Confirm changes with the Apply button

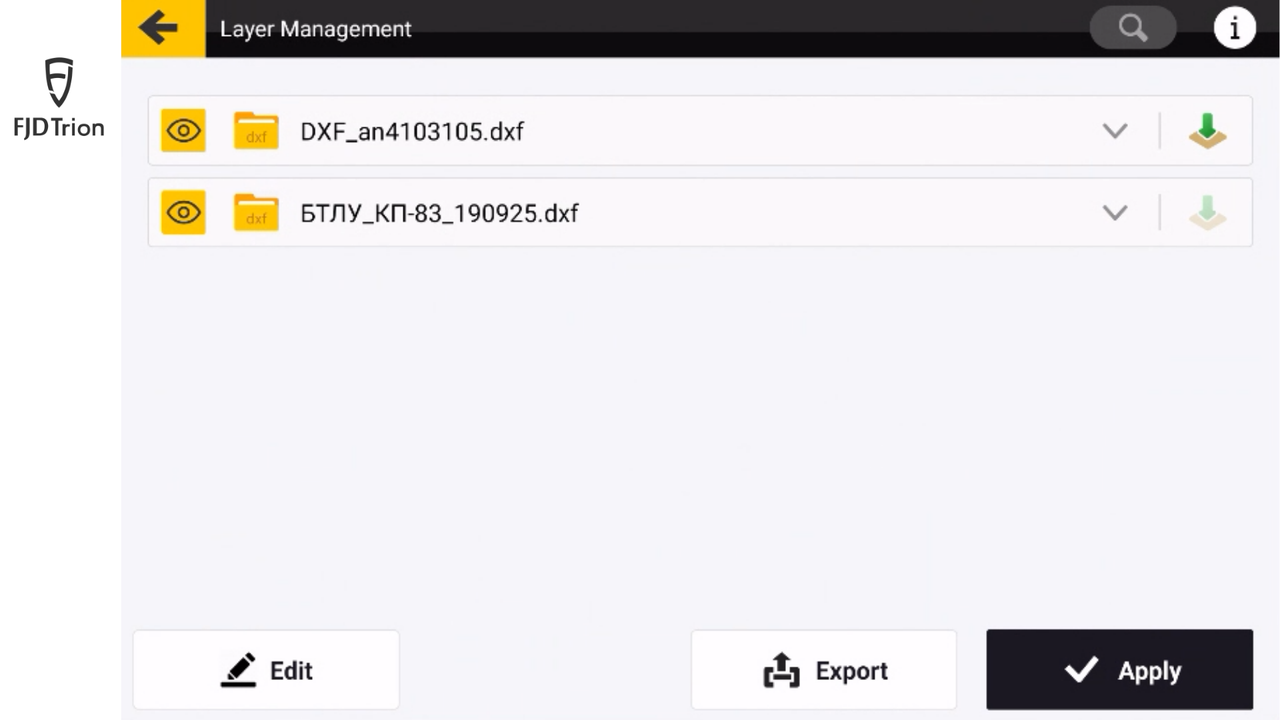[1120, 670]
